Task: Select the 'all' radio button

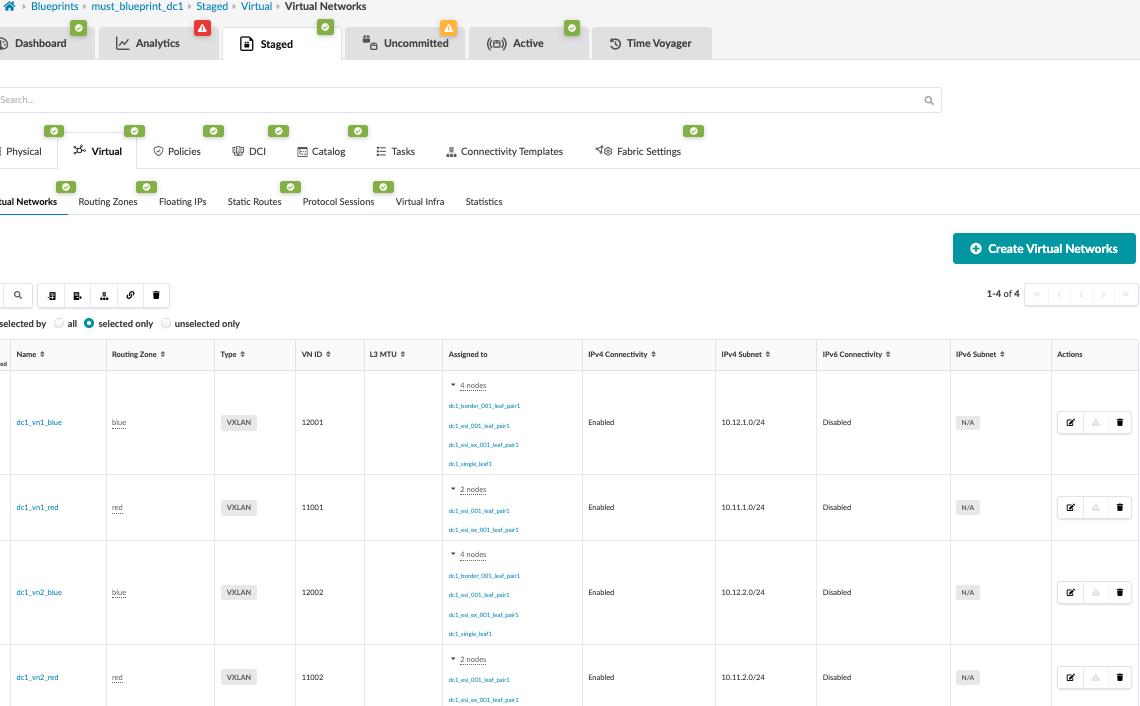Action: pyautogui.click(x=58, y=323)
